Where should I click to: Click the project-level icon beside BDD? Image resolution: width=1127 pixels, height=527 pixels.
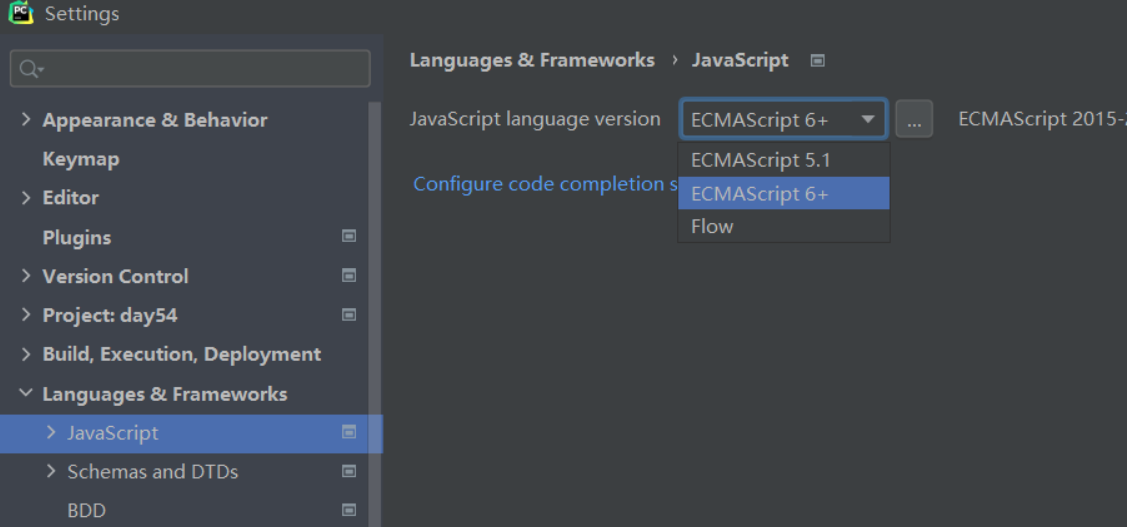[x=349, y=510]
